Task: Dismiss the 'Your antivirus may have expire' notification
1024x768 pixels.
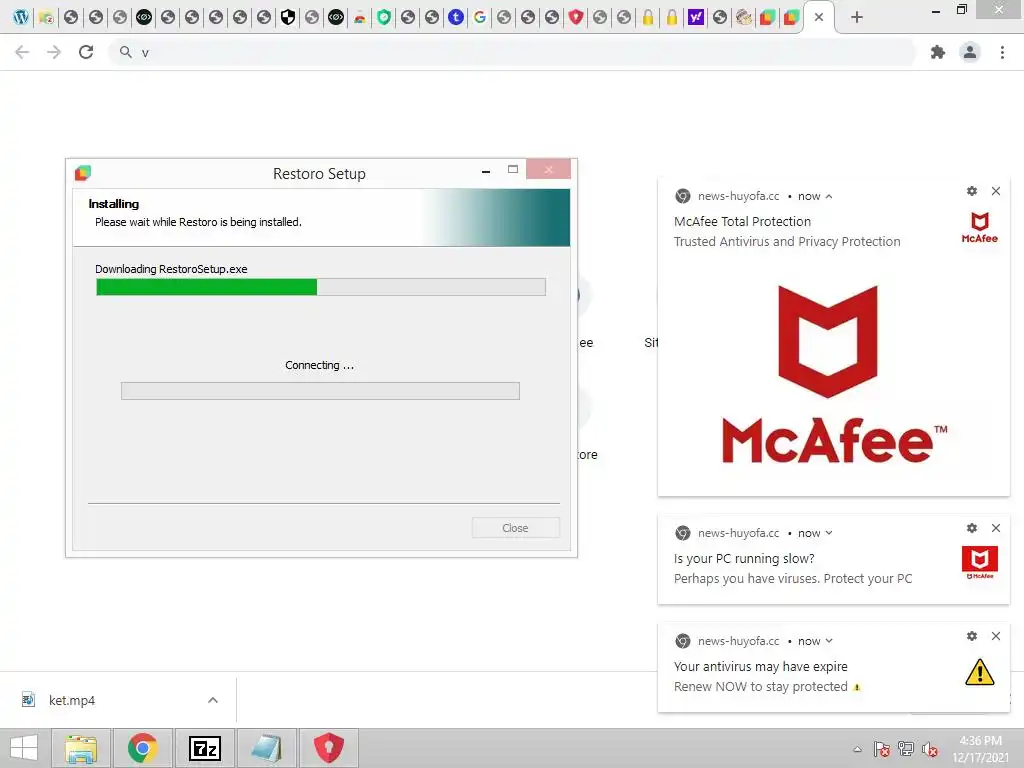Action: pos(995,635)
